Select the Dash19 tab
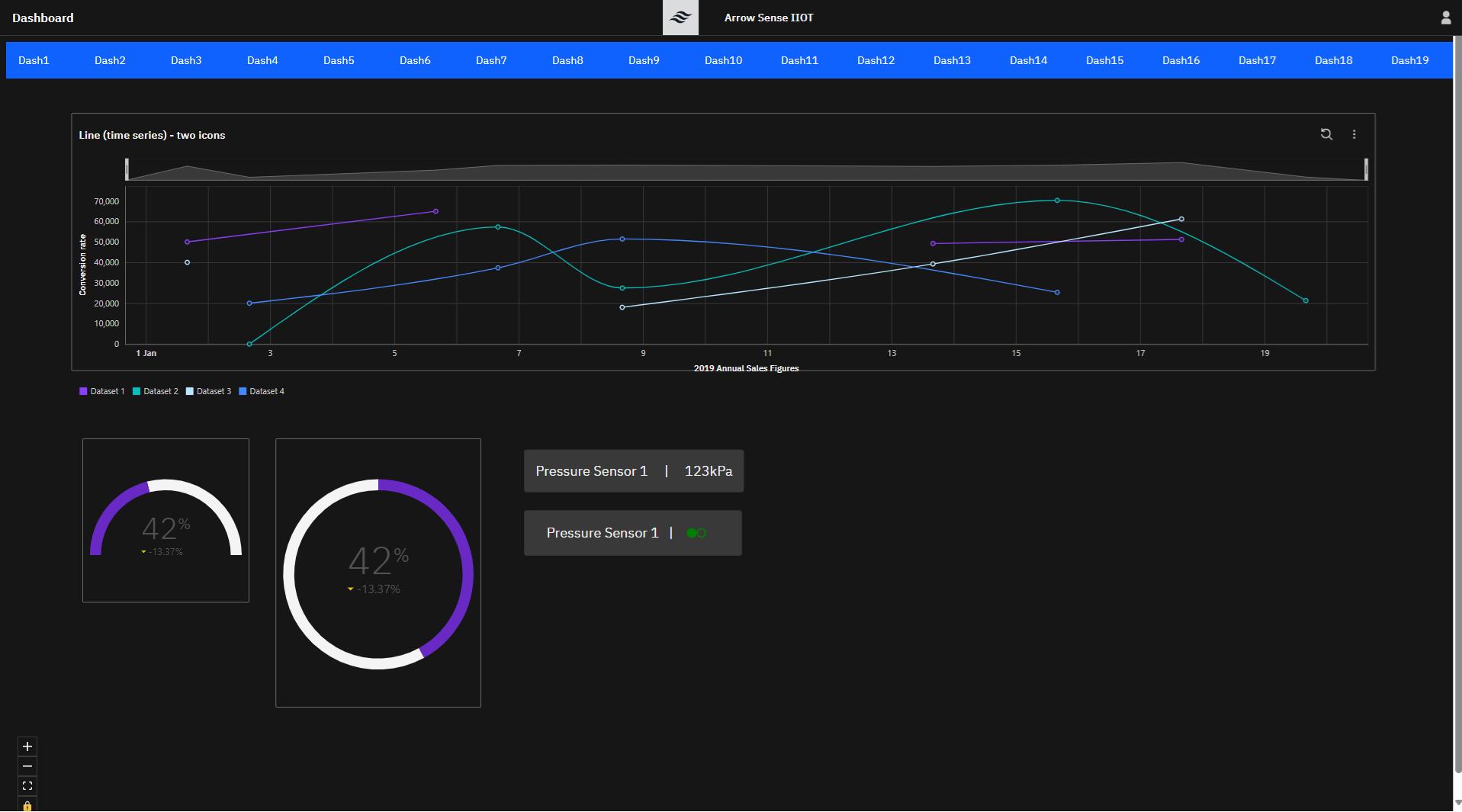Screen dimensions: 1462x812 1409,60
